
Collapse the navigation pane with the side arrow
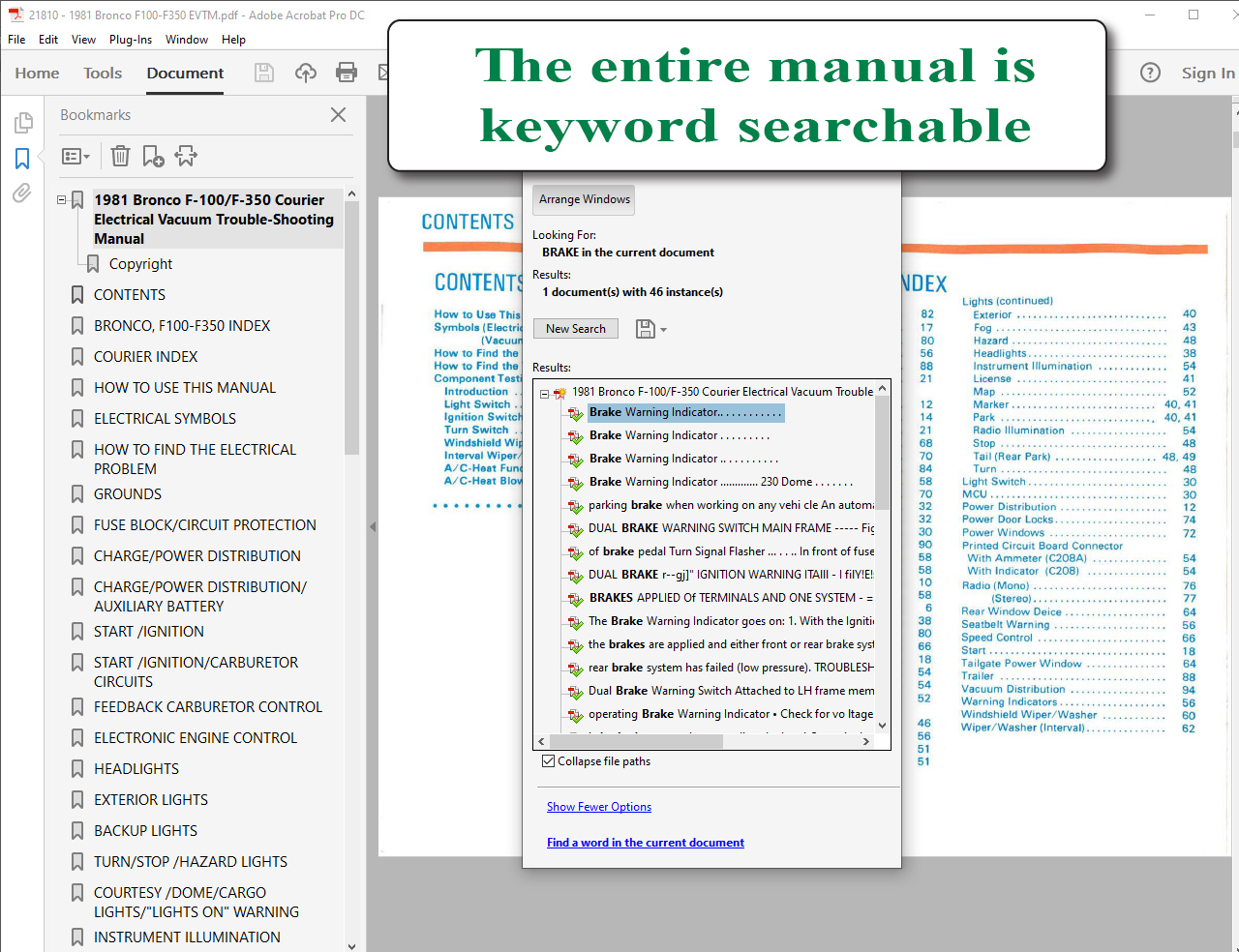(x=373, y=527)
